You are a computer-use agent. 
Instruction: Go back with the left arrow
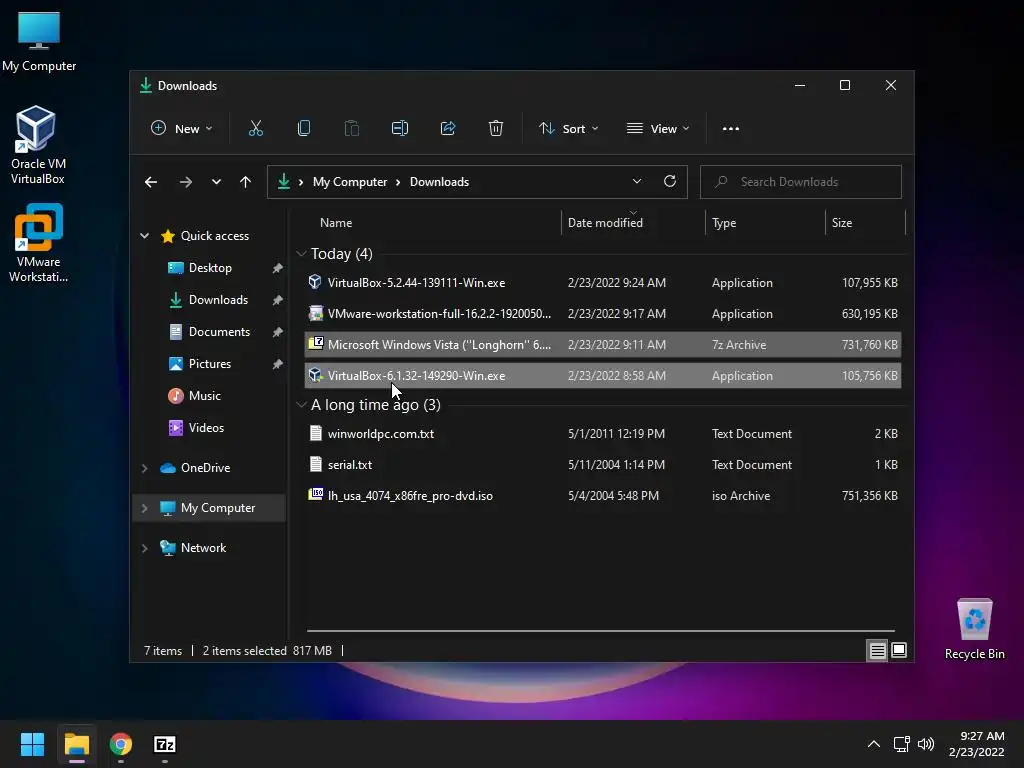151,182
